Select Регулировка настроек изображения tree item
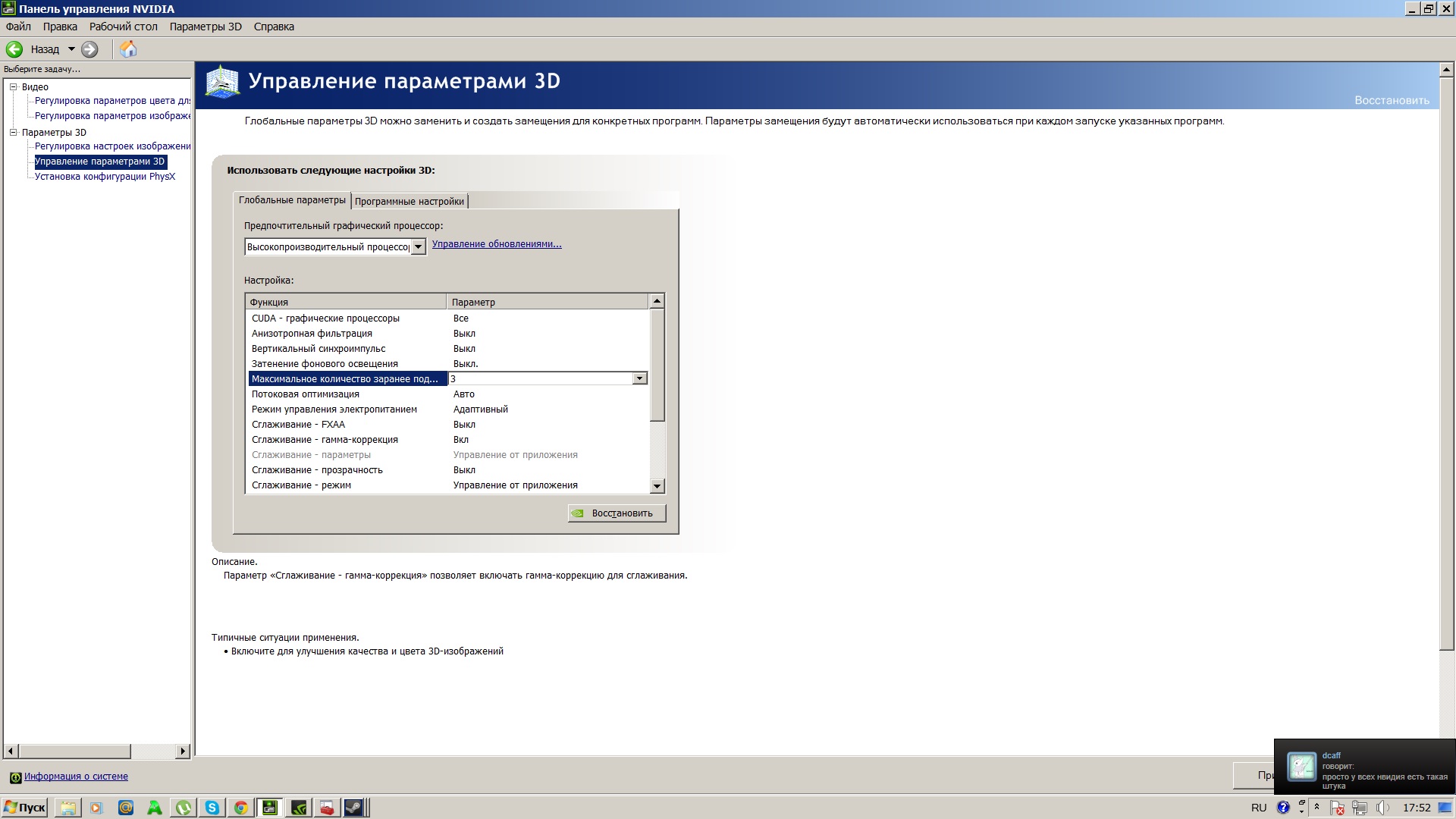This screenshot has width=1456, height=819. point(113,146)
